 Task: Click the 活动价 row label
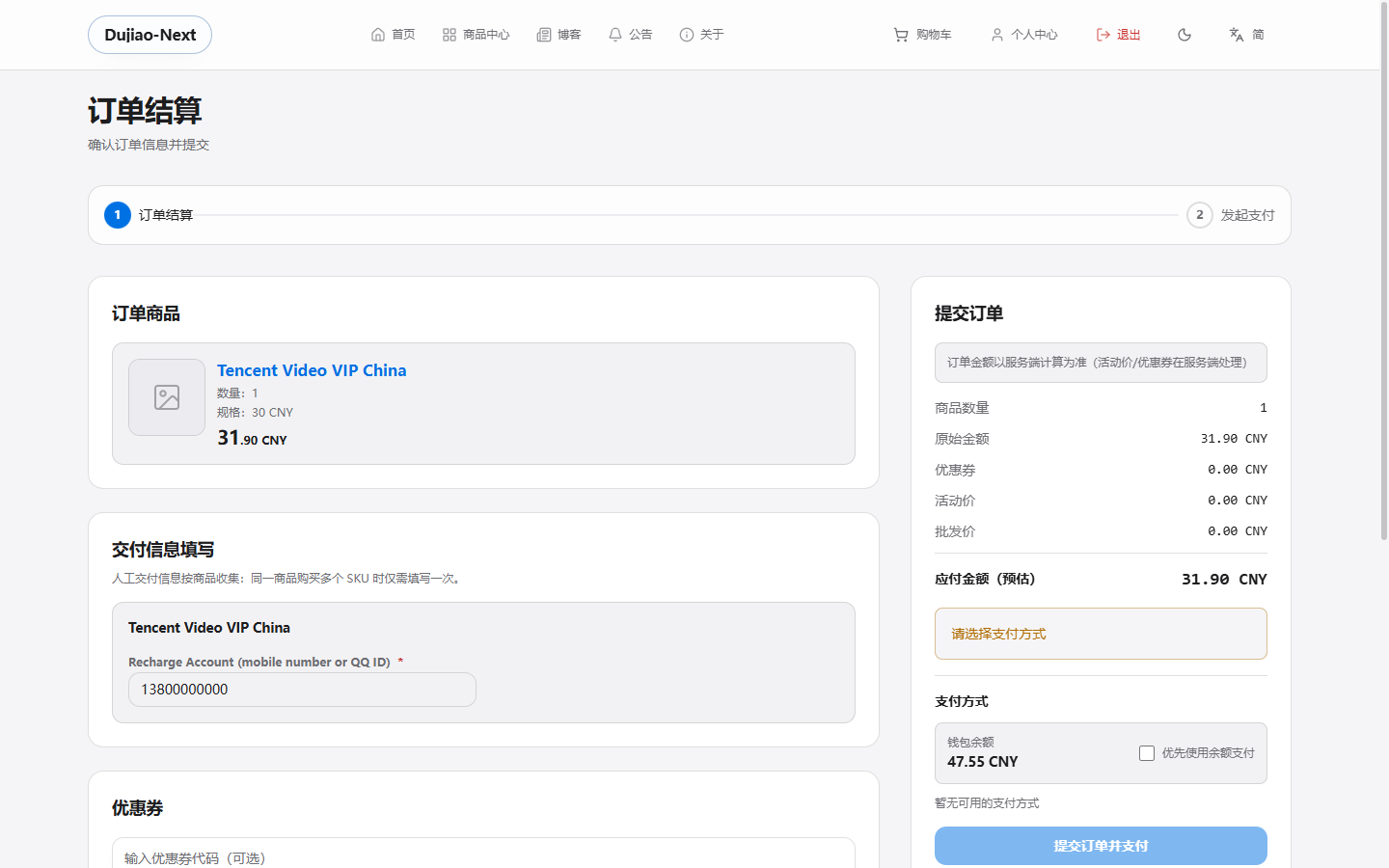955,501
